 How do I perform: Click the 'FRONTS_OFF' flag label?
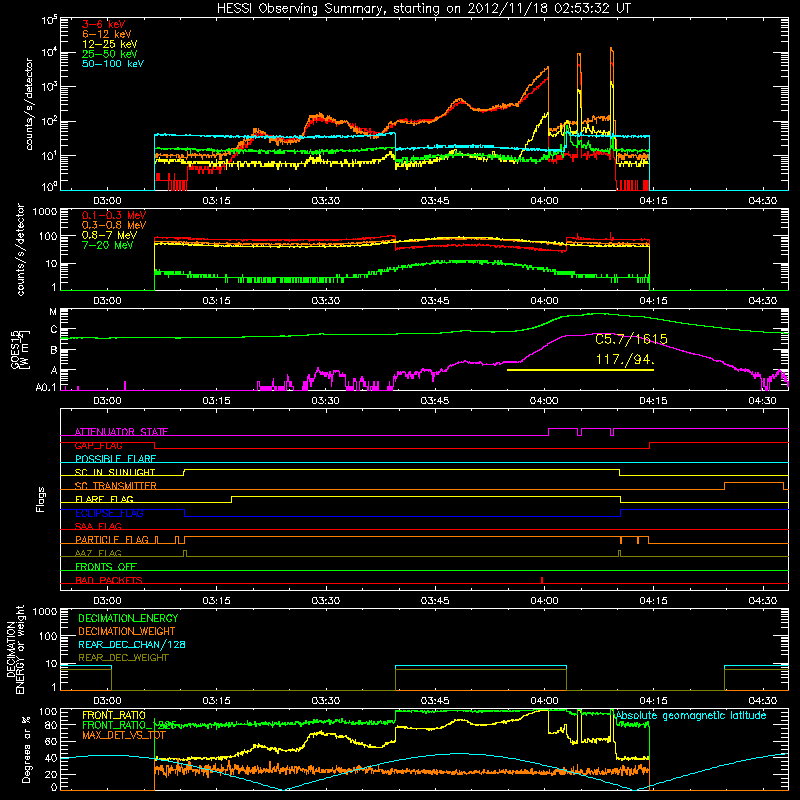106,566
